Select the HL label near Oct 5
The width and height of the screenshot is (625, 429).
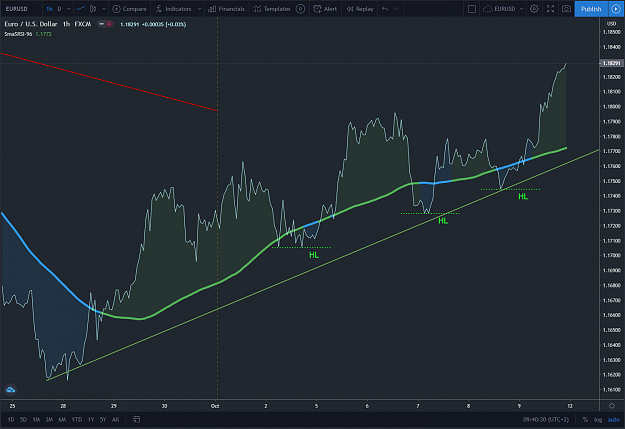pyautogui.click(x=314, y=255)
